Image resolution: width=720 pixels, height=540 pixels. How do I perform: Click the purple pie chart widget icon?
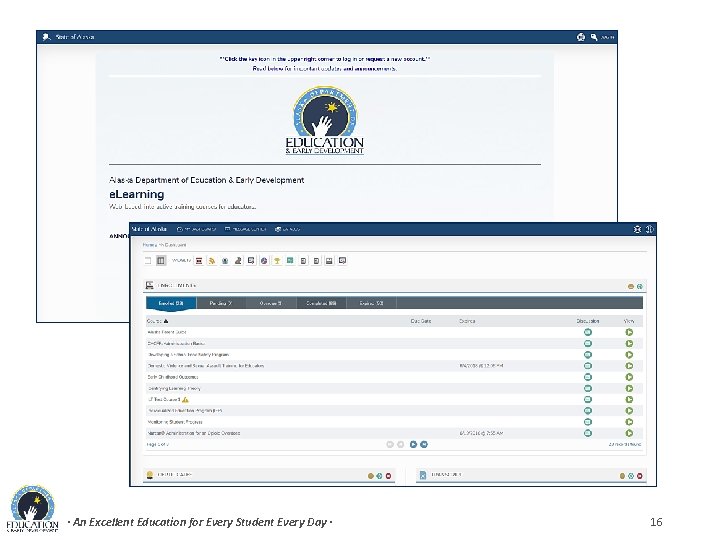264,260
